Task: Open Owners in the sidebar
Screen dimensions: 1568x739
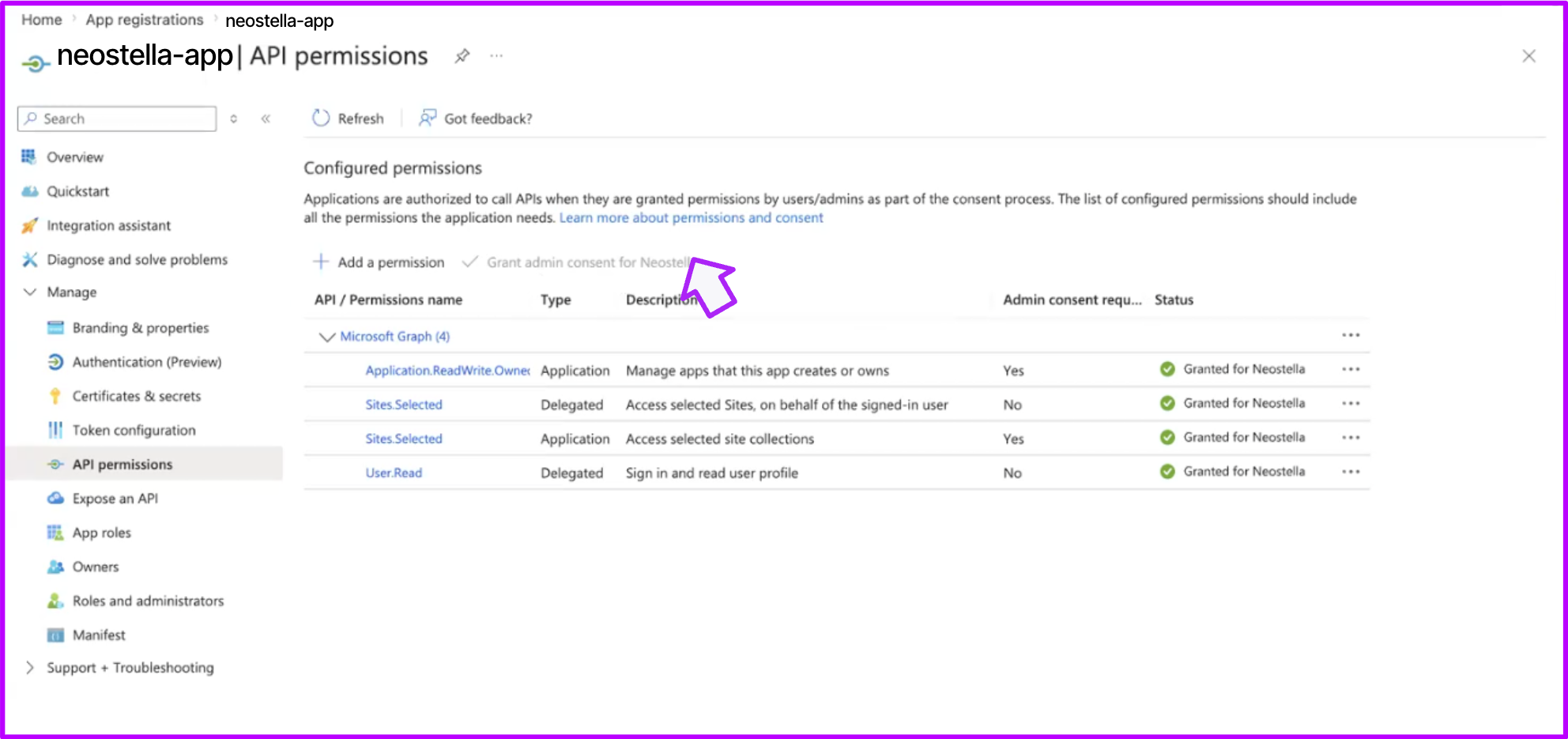Action: pos(96,567)
